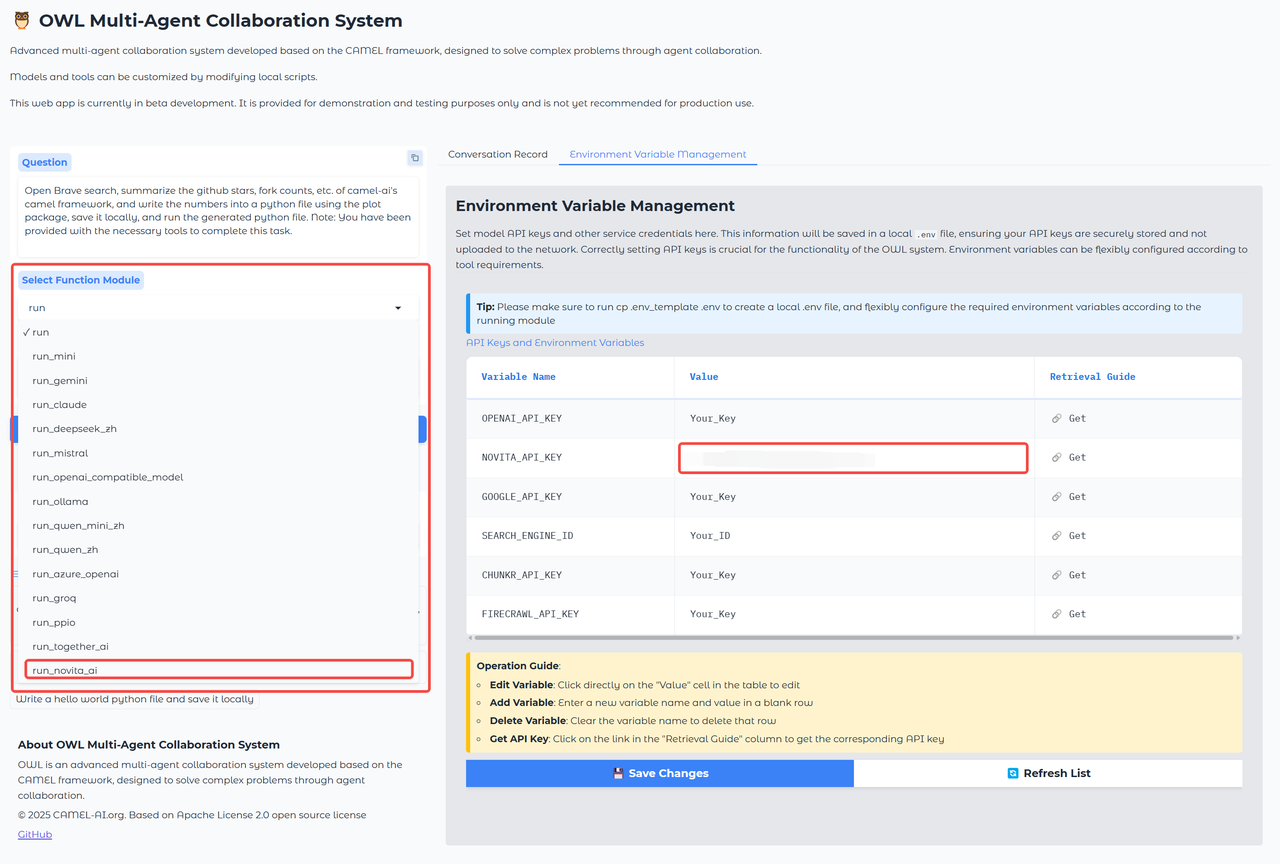
Task: Select the OPENAI_API_KEY variable name cell
Action: (x=570, y=418)
